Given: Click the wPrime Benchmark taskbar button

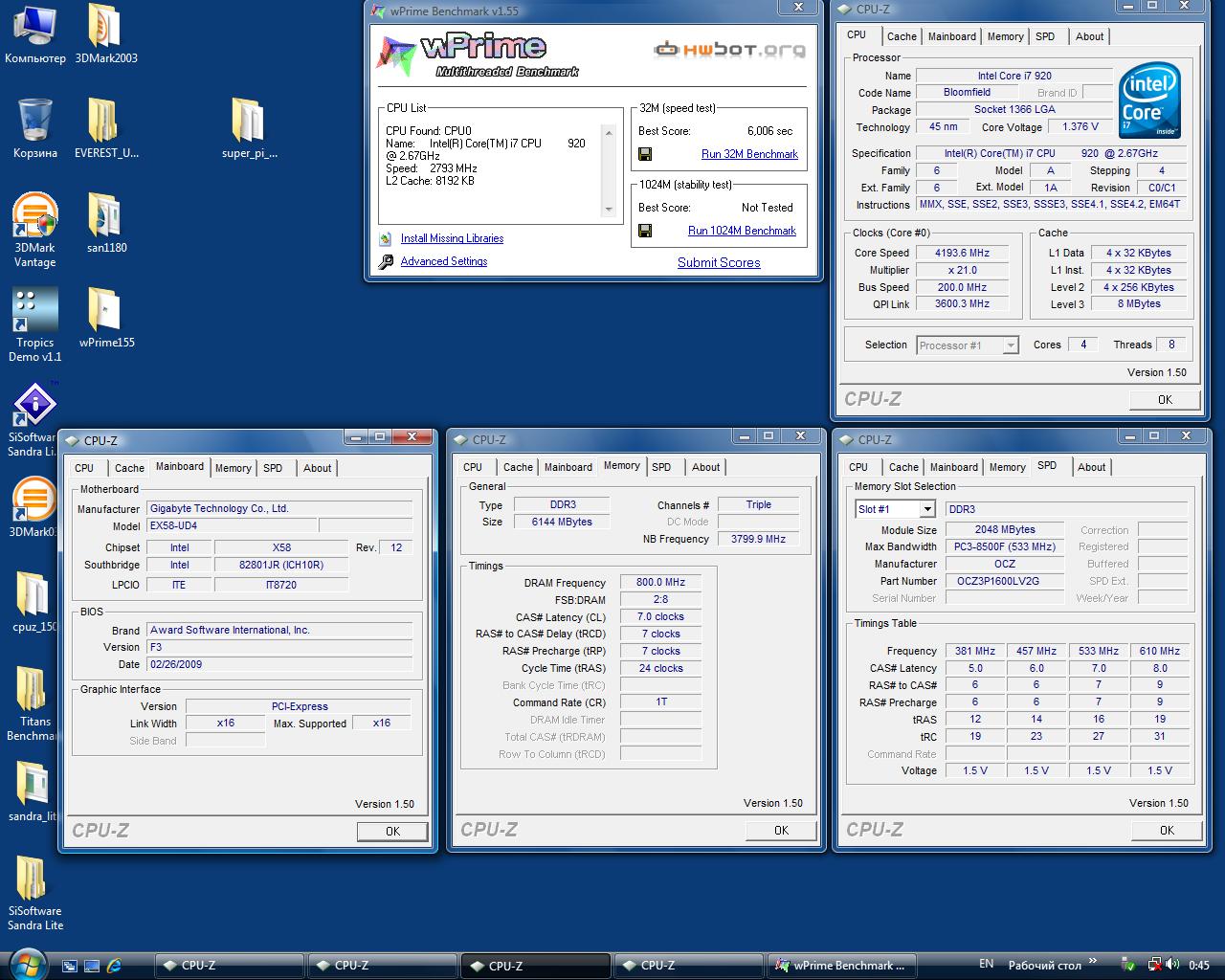Looking at the screenshot, I should point(841,966).
